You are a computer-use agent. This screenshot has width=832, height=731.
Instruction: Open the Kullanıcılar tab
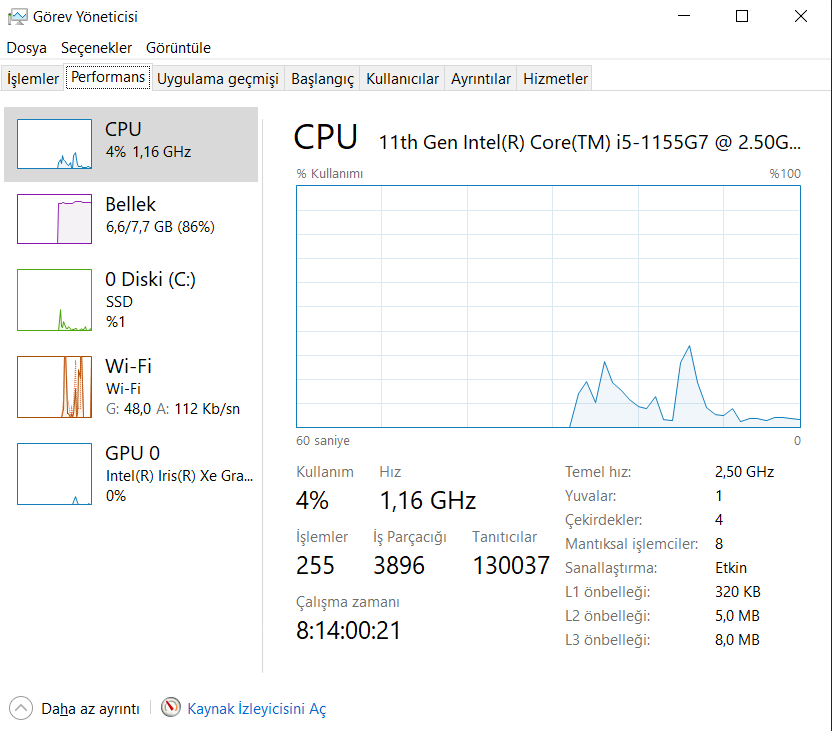(x=402, y=79)
